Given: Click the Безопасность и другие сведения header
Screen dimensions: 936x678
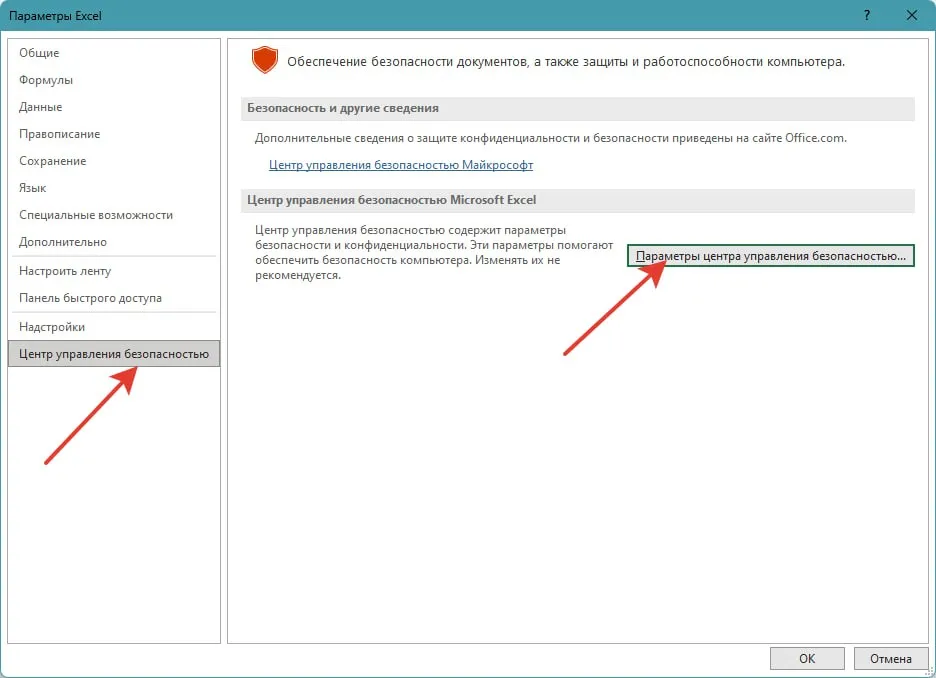Looking at the screenshot, I should [343, 108].
